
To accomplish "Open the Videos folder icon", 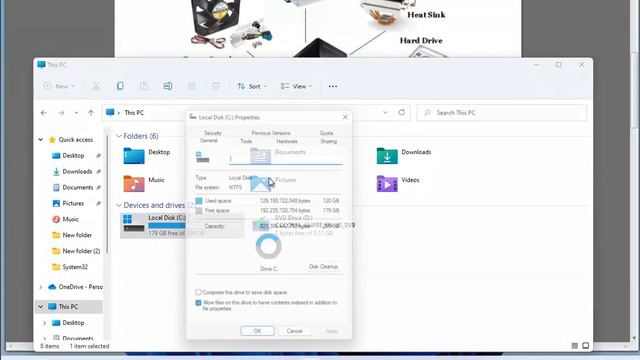I will tap(387, 183).
